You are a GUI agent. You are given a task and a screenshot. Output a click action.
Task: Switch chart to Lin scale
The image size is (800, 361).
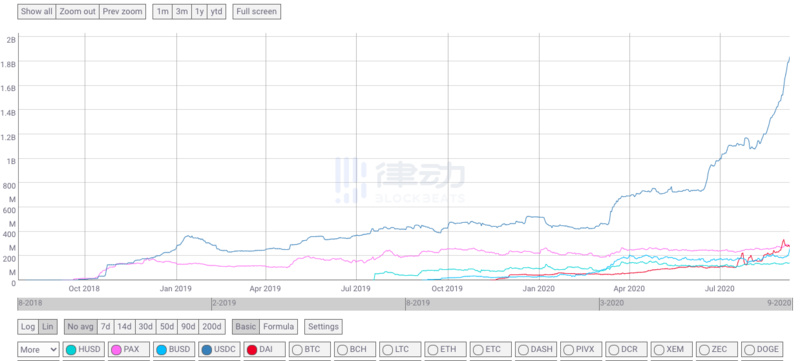coord(48,326)
